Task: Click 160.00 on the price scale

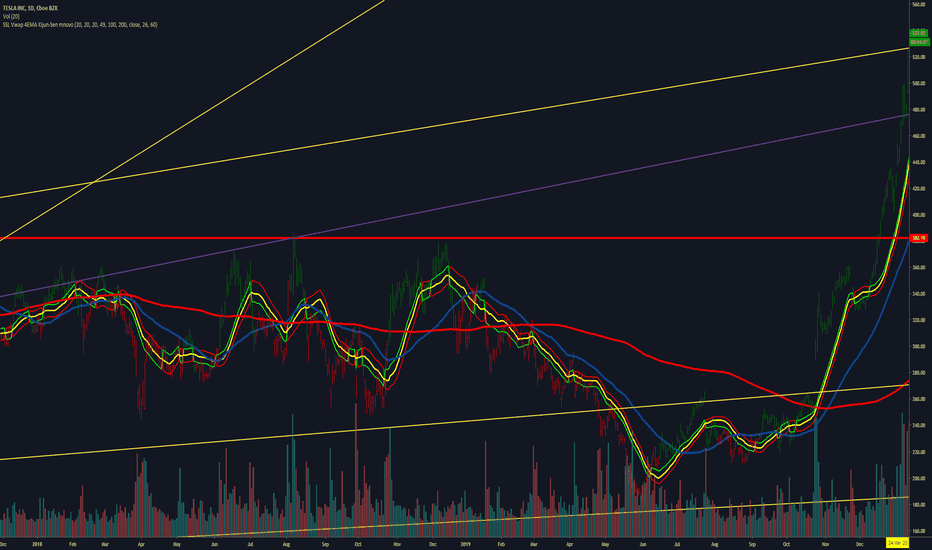Action: pos(919,531)
